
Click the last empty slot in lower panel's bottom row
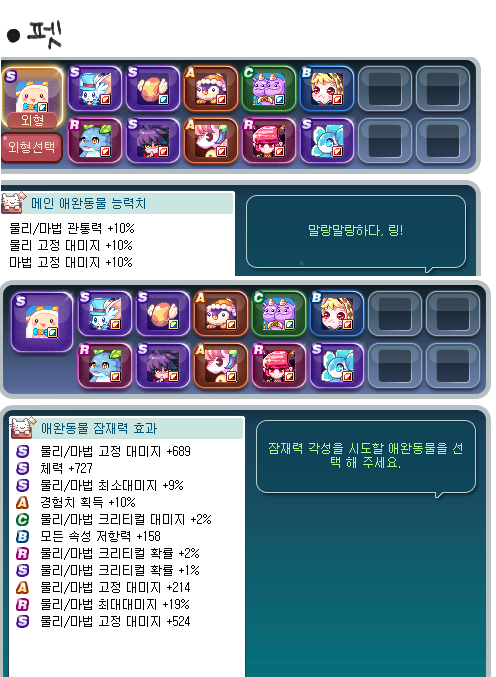pos(452,366)
